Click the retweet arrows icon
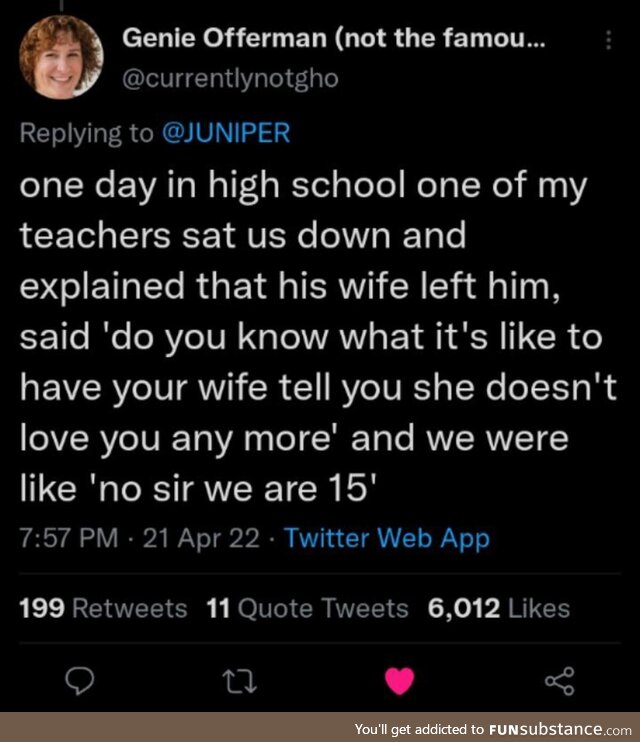Screen dimensions: 640x742 (240, 681)
